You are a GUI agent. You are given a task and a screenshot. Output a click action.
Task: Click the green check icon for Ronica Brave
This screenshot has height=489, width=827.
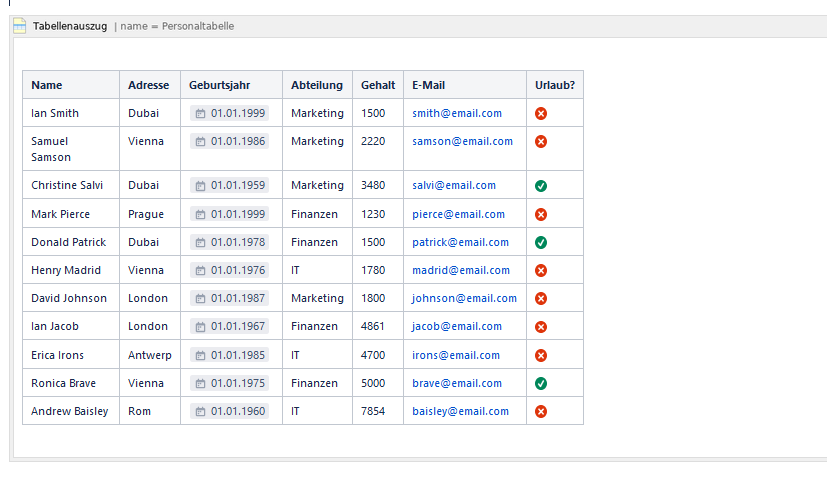[541, 383]
